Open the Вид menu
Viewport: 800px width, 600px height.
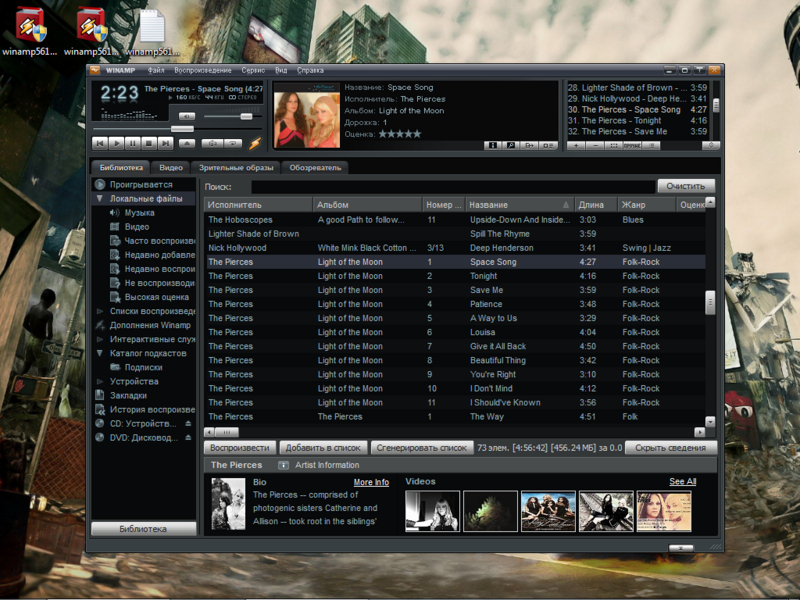(x=281, y=70)
